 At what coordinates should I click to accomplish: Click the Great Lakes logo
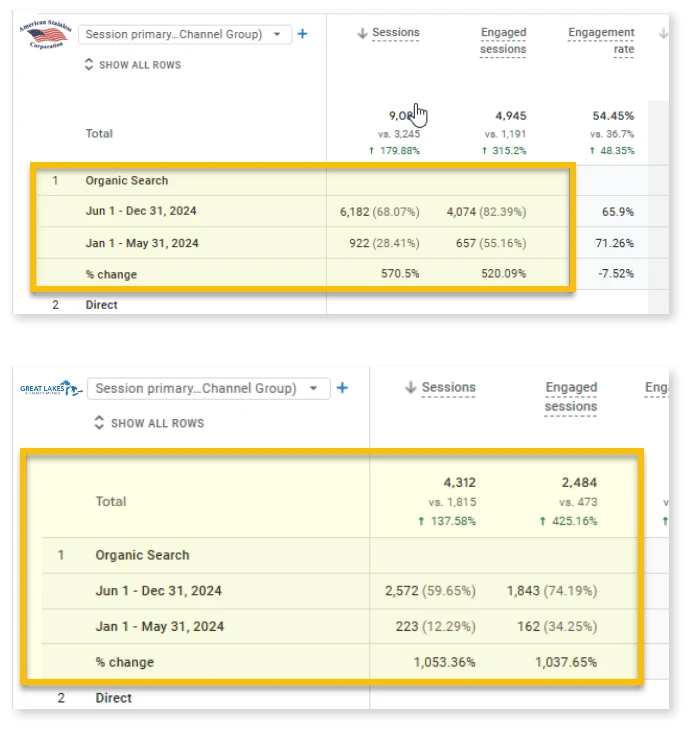[x=50, y=389]
